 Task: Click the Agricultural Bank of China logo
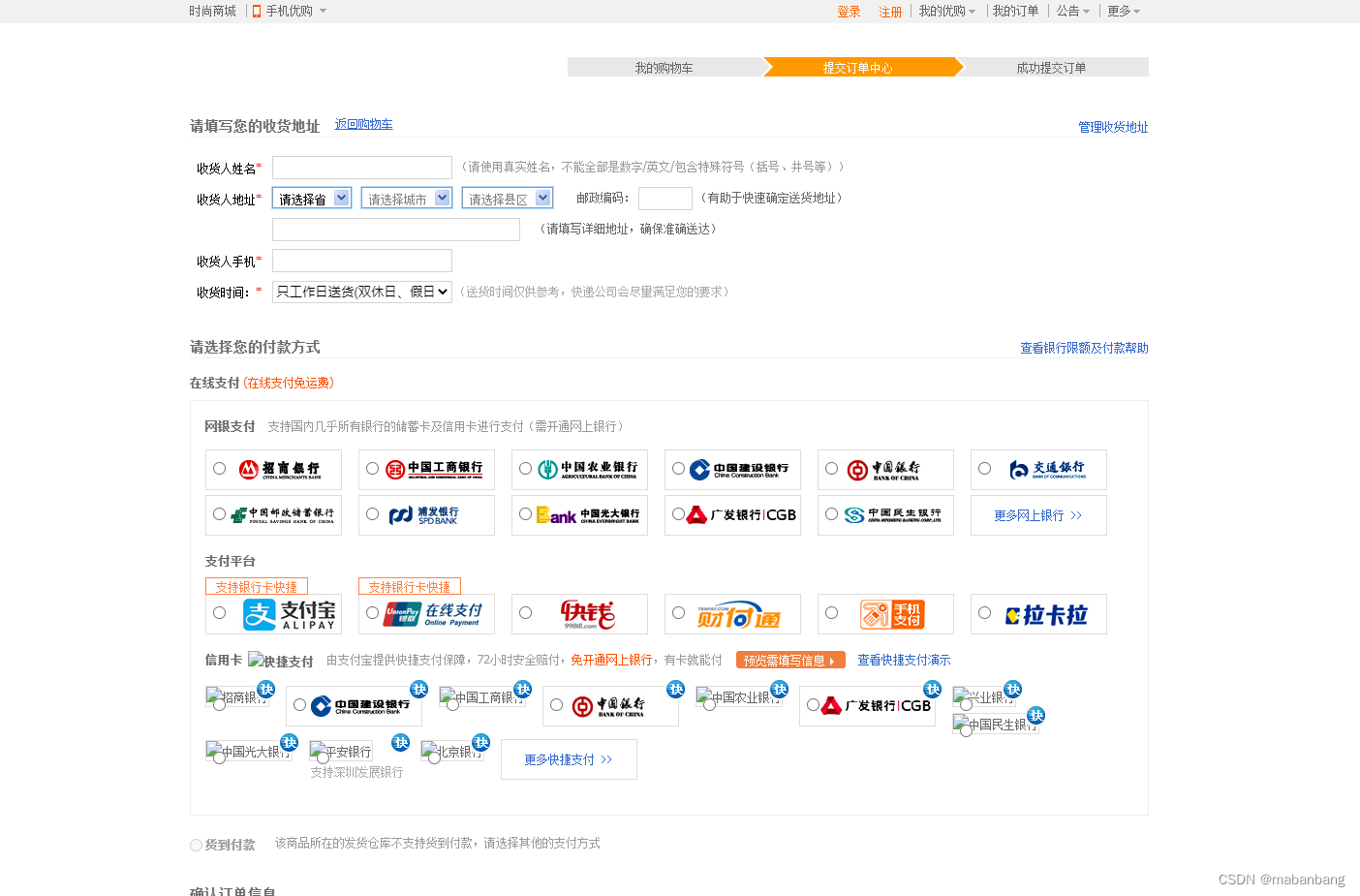(x=588, y=470)
